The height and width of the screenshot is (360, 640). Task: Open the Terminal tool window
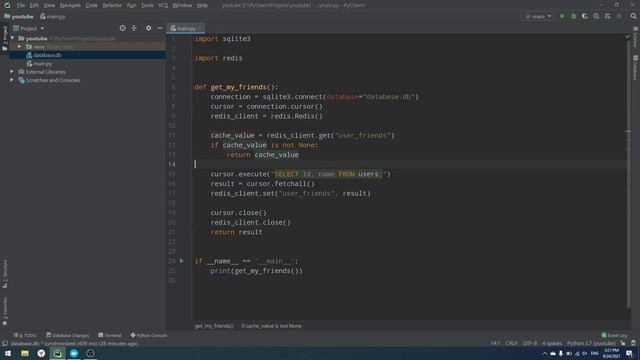[110, 335]
